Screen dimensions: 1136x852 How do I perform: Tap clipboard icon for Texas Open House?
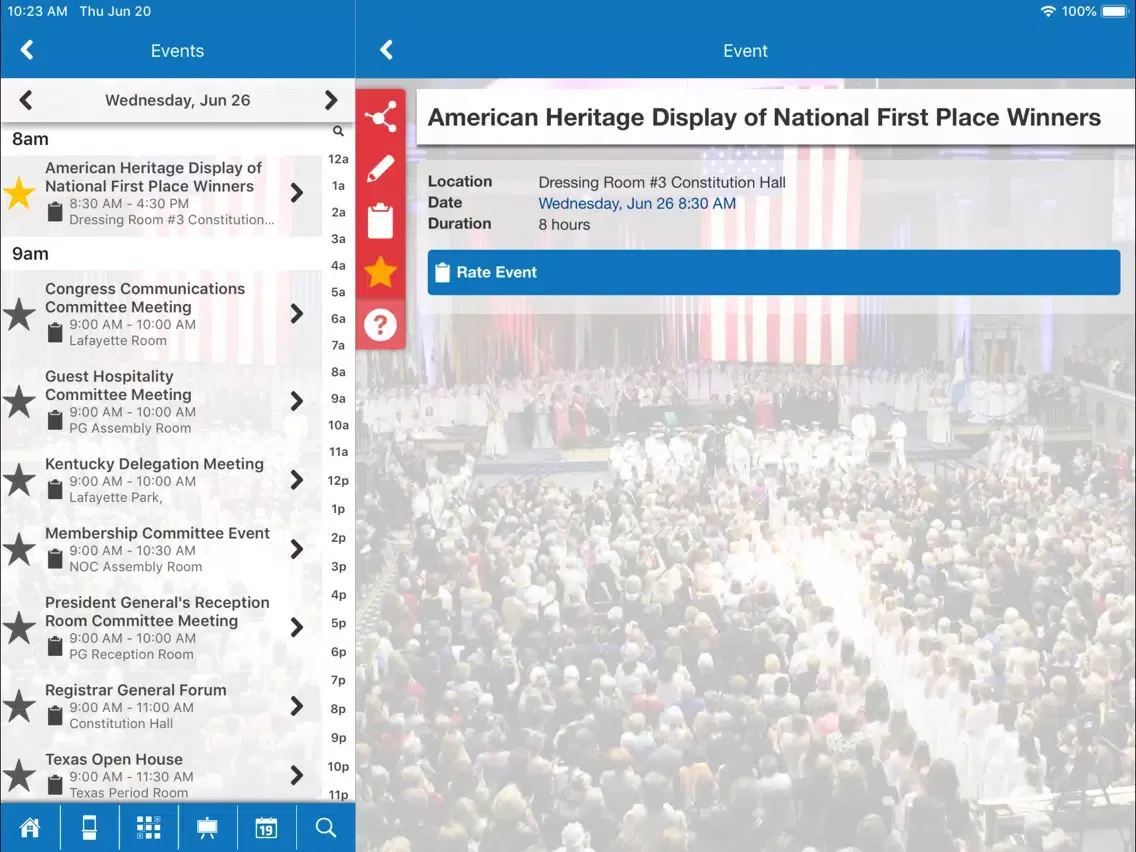click(55, 785)
